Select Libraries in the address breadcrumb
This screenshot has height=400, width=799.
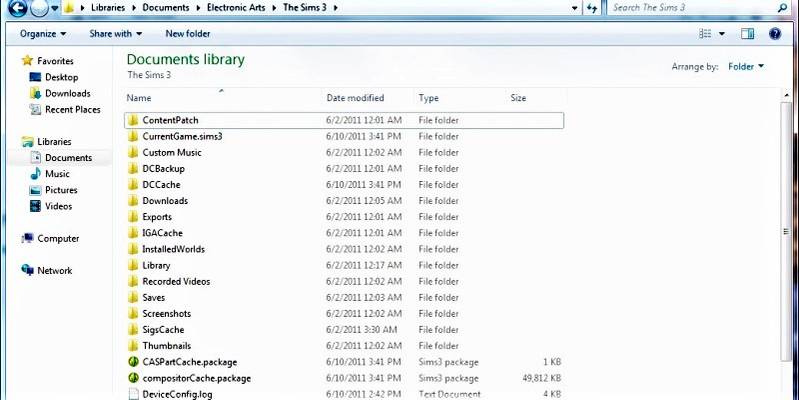(x=108, y=8)
